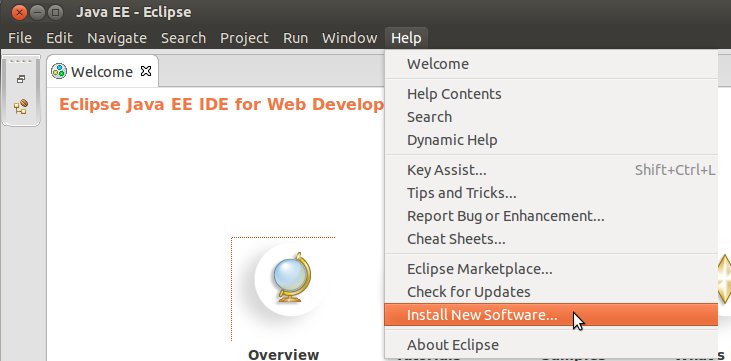
Task: Click the Overview globe icon
Action: coord(291,279)
